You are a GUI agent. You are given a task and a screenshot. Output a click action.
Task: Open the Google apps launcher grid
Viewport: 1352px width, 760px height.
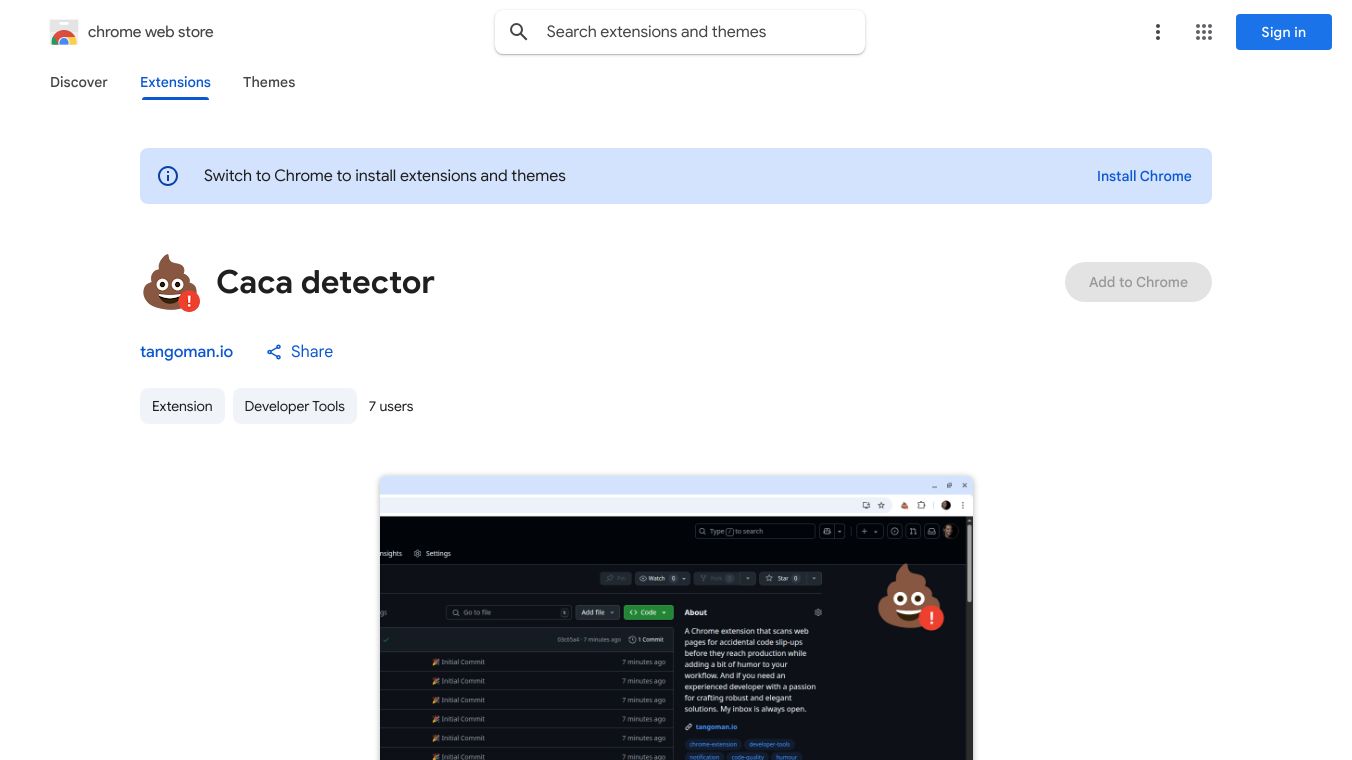1203,32
